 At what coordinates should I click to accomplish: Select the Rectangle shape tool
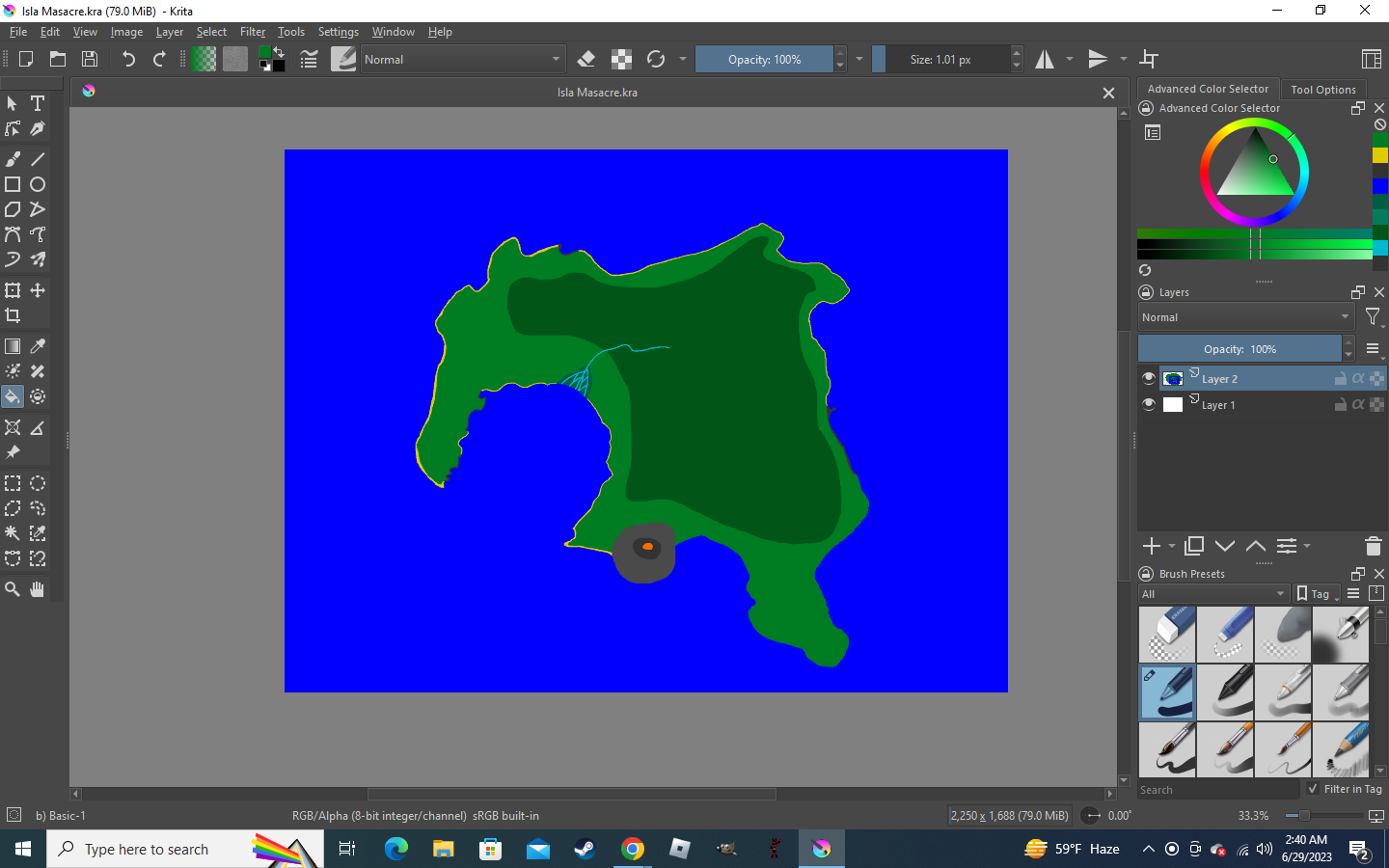13,184
